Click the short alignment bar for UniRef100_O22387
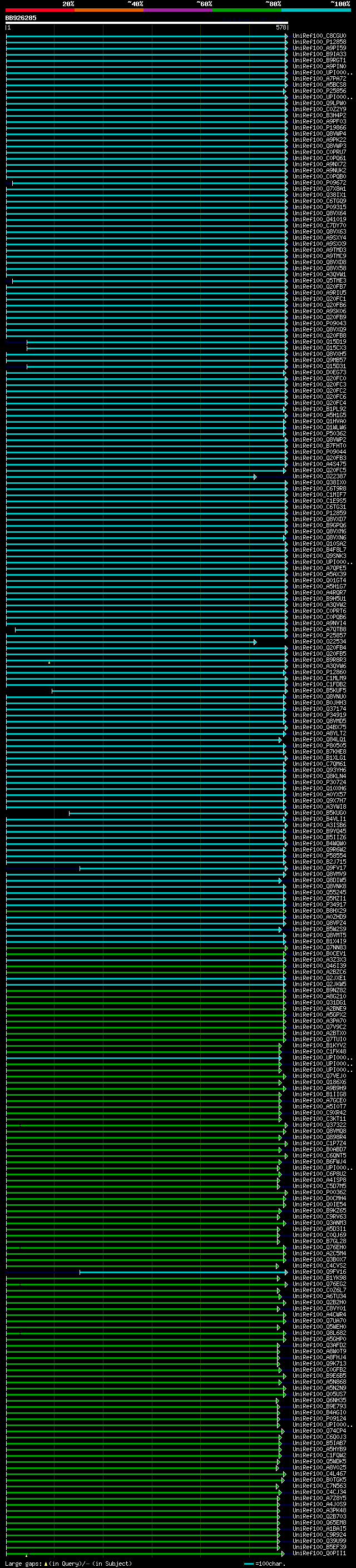356x1568 pixels. click(131, 477)
